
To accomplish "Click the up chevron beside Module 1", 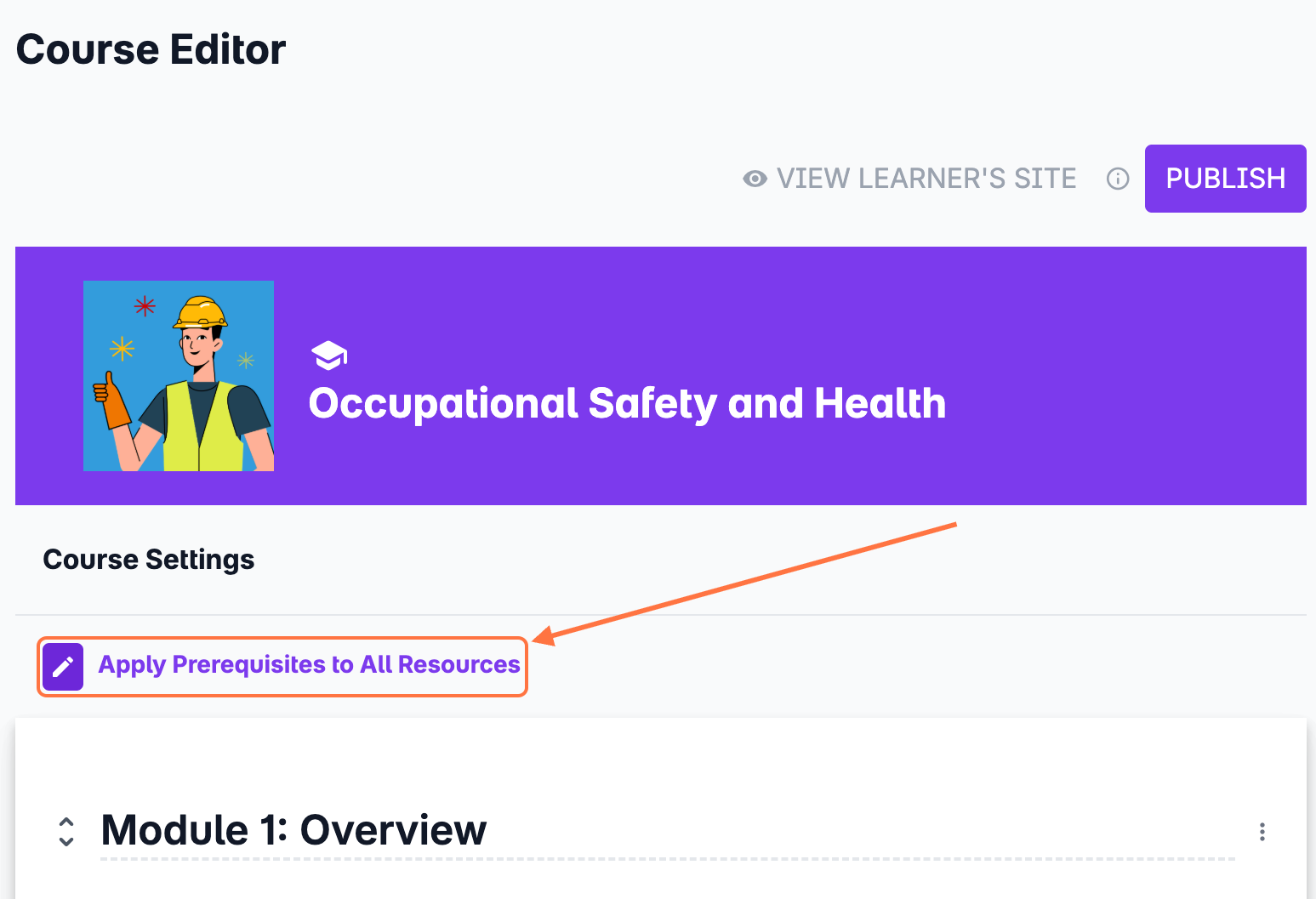I will [66, 822].
